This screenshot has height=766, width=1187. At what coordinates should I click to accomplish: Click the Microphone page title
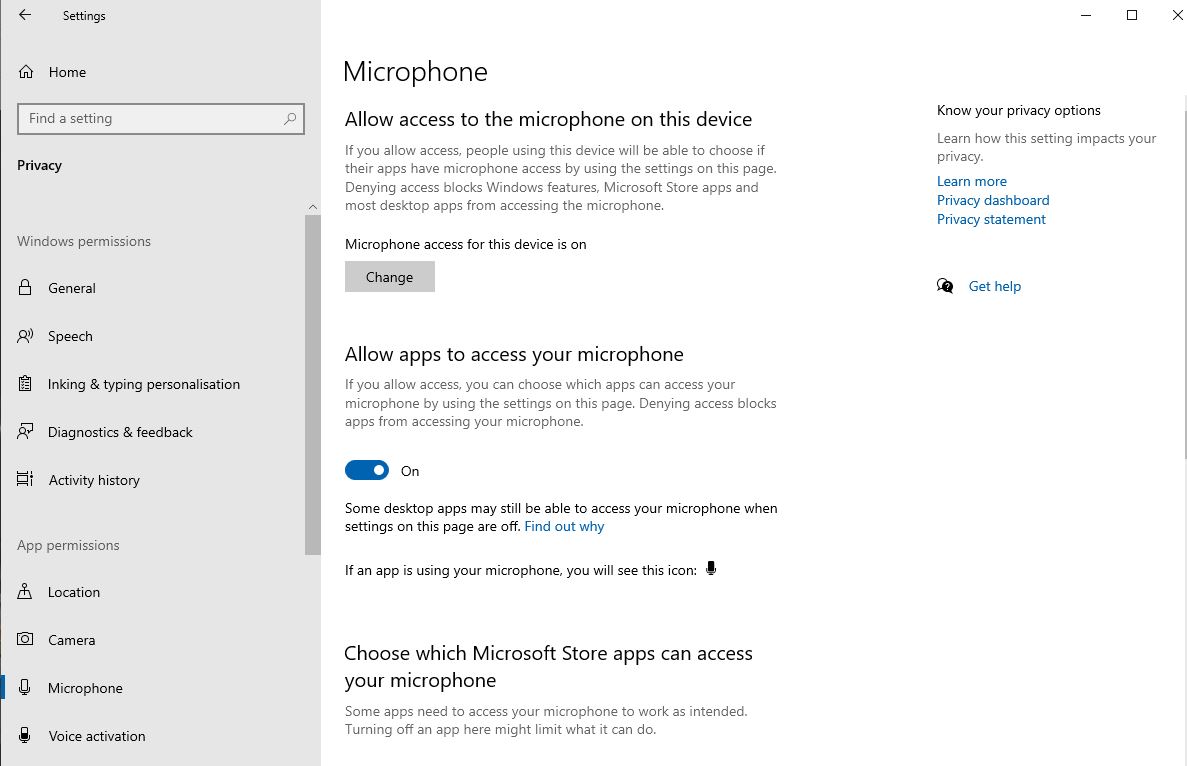(416, 72)
